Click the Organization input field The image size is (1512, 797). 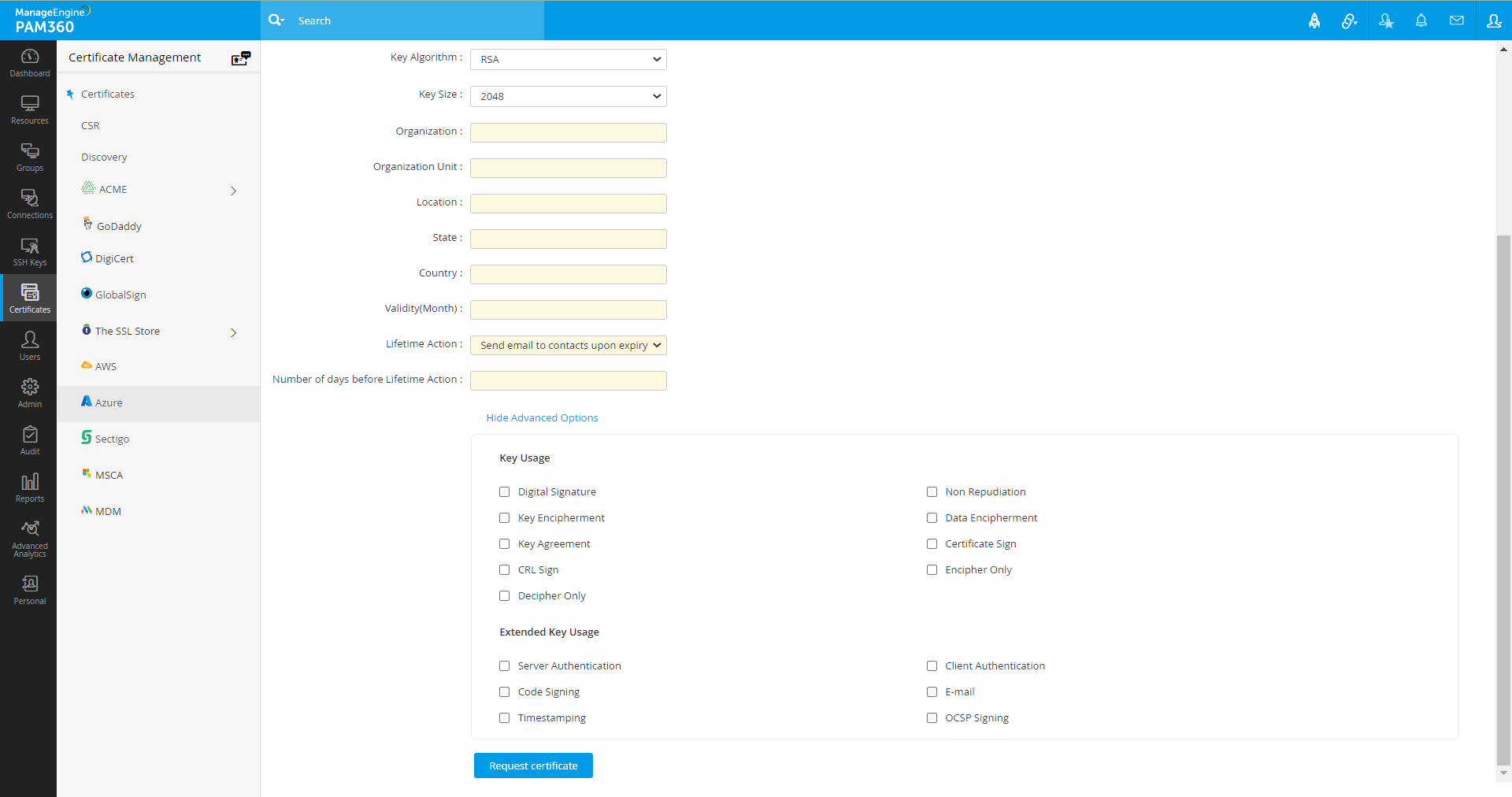569,132
